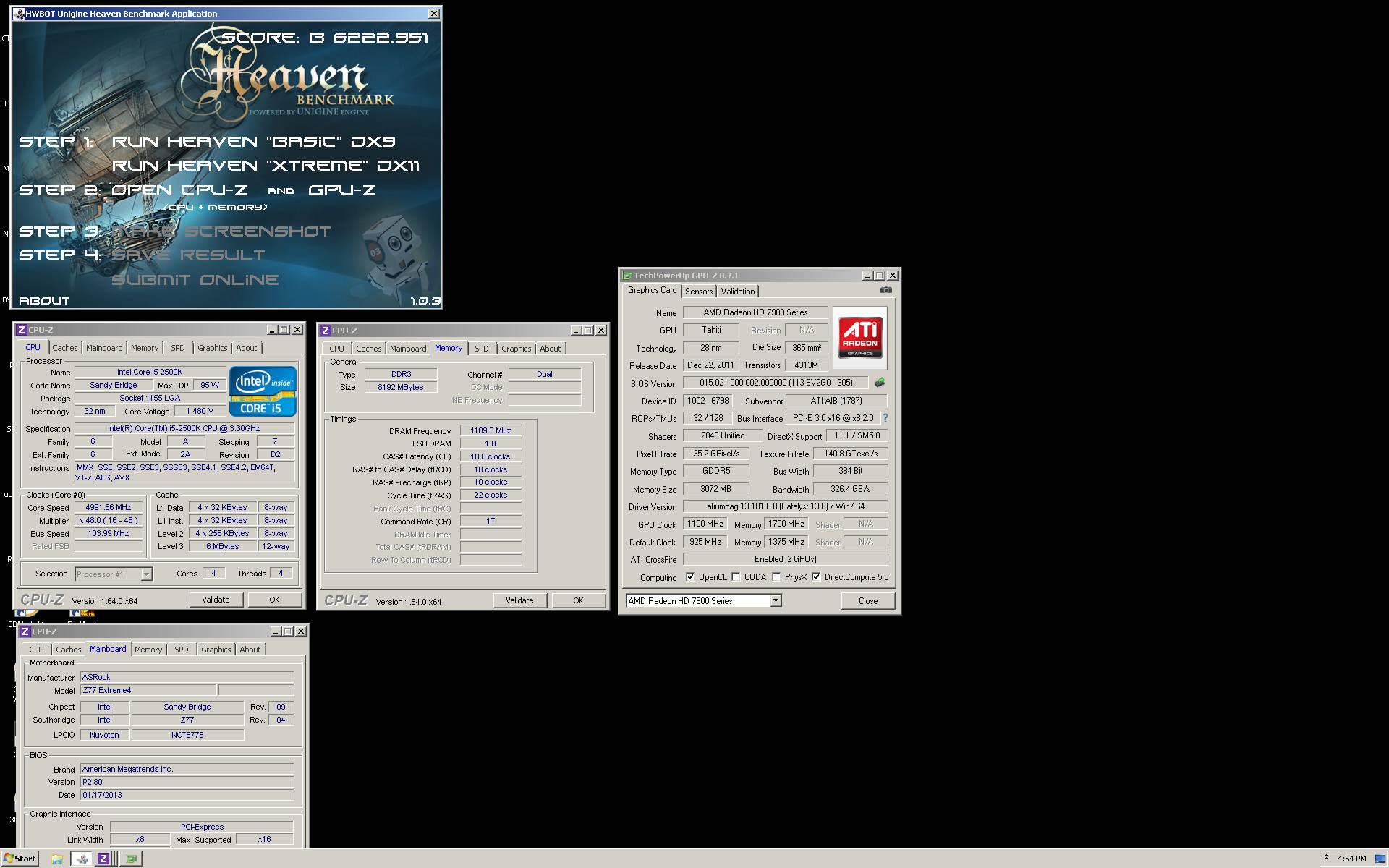Click the Intel Core i5 logo badge
Image resolution: width=1389 pixels, height=868 pixels.
click(x=263, y=391)
